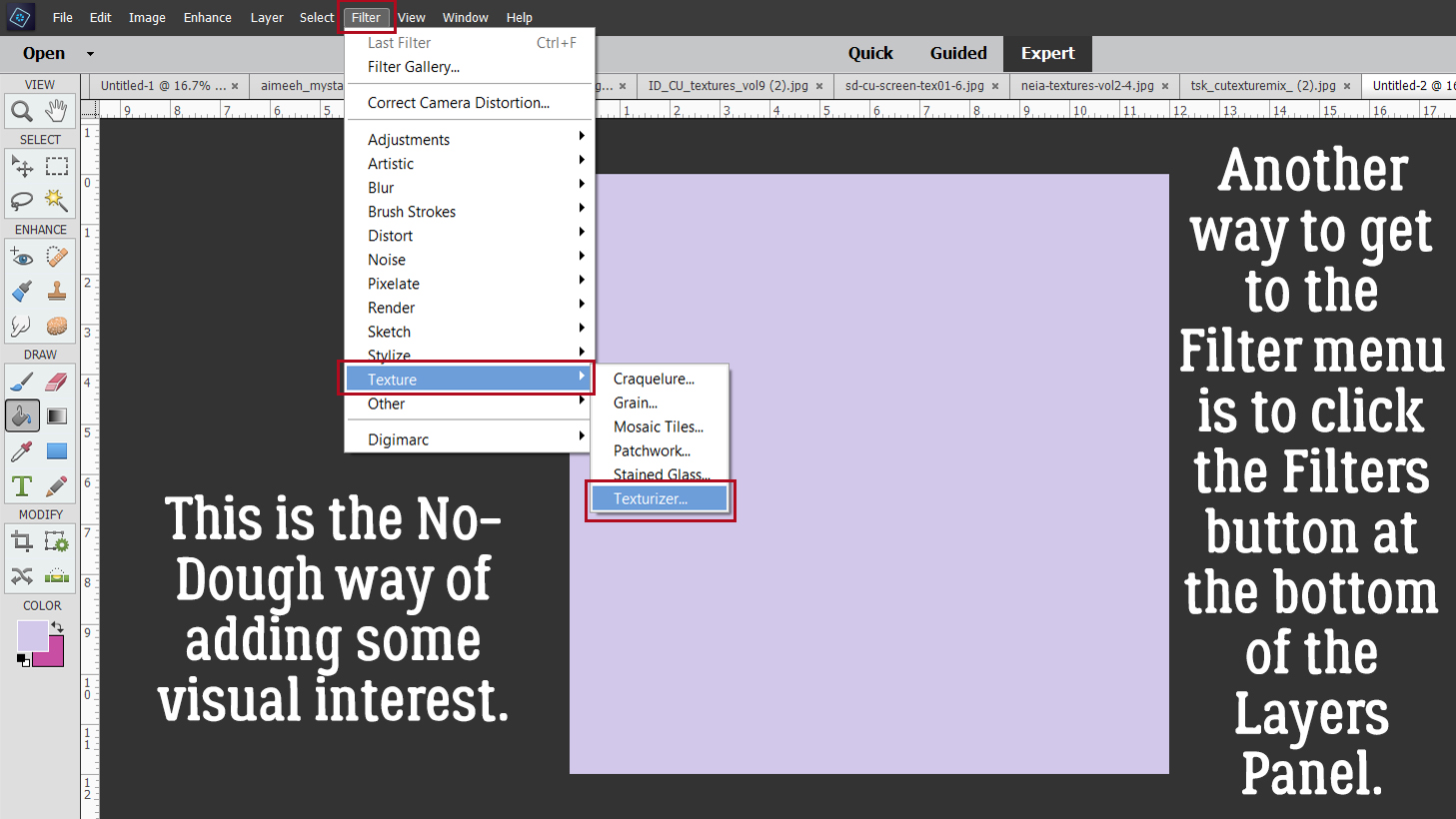Swap foreground and background colors
This screenshot has width=1456, height=819.
[58, 626]
